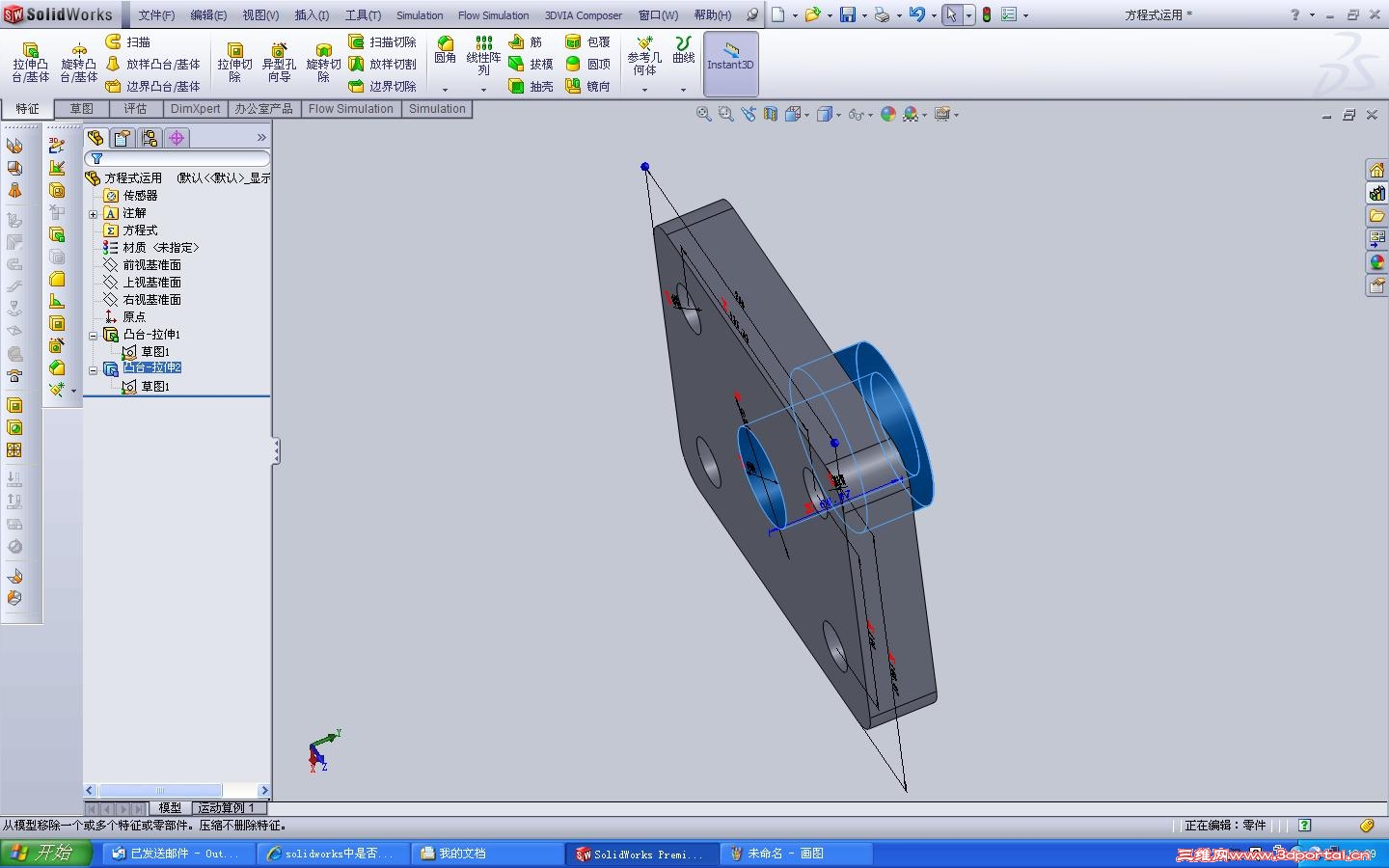Image resolution: width=1389 pixels, height=868 pixels.
Task: Apply the 圆角 fillet tool
Action: coord(445,50)
